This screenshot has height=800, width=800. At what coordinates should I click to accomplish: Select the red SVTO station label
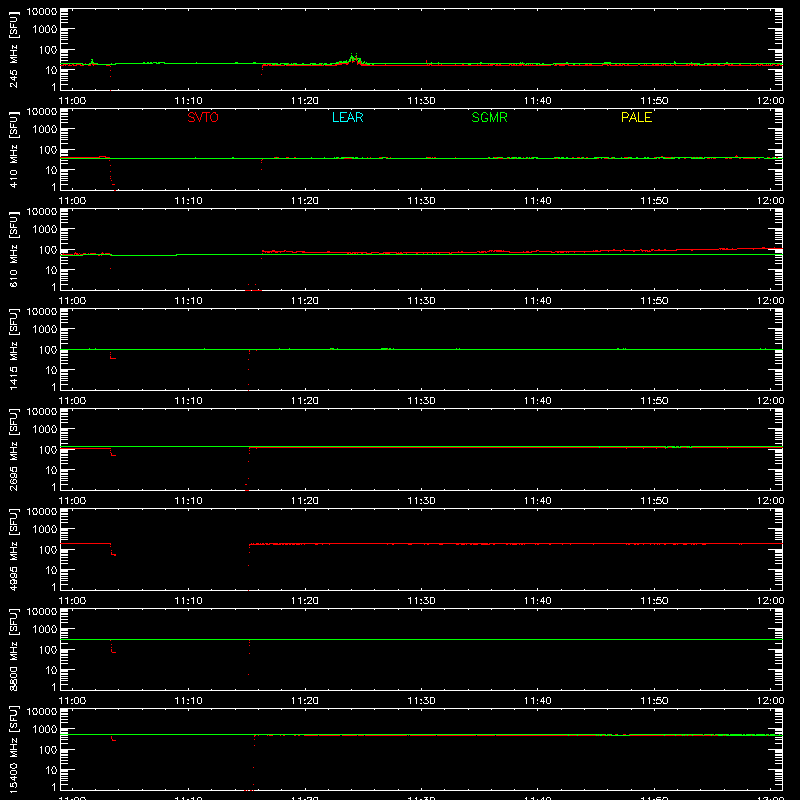pyautogui.click(x=203, y=117)
